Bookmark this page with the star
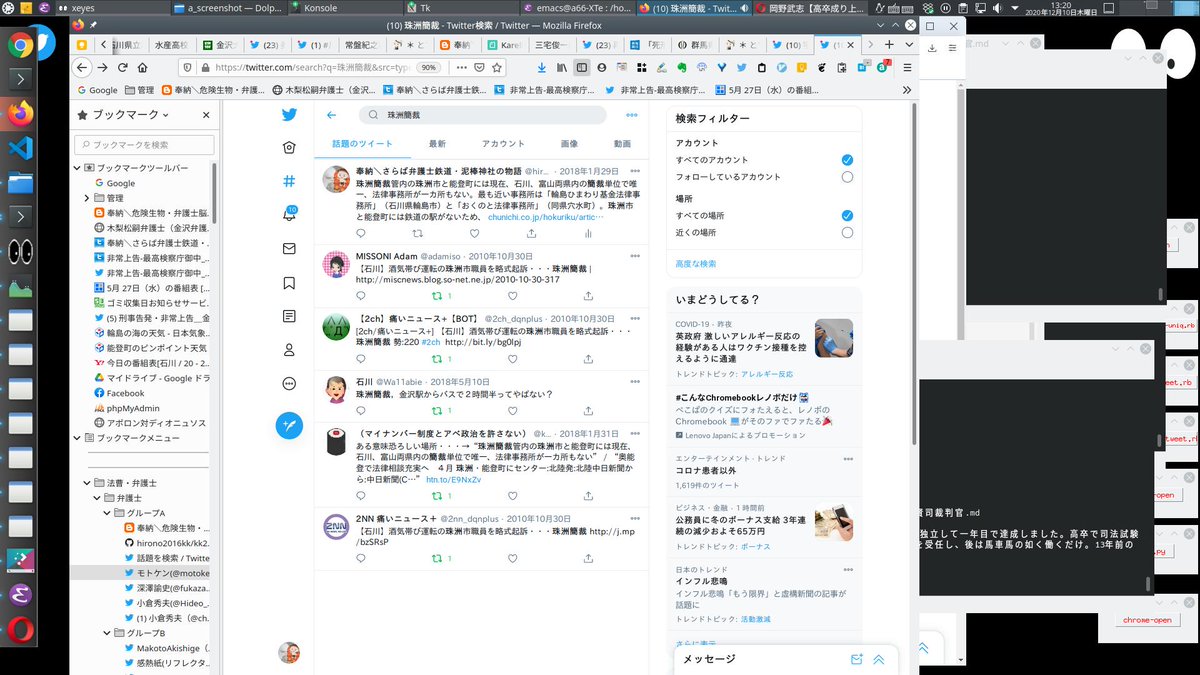 496,67
